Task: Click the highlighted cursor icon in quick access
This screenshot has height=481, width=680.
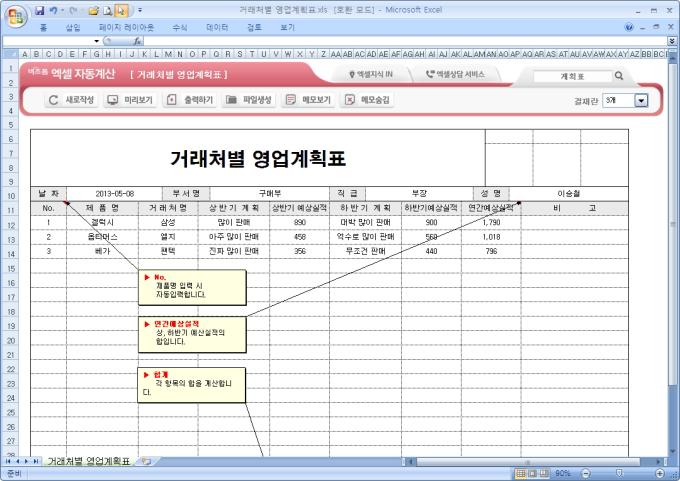Action: pyautogui.click(x=121, y=10)
